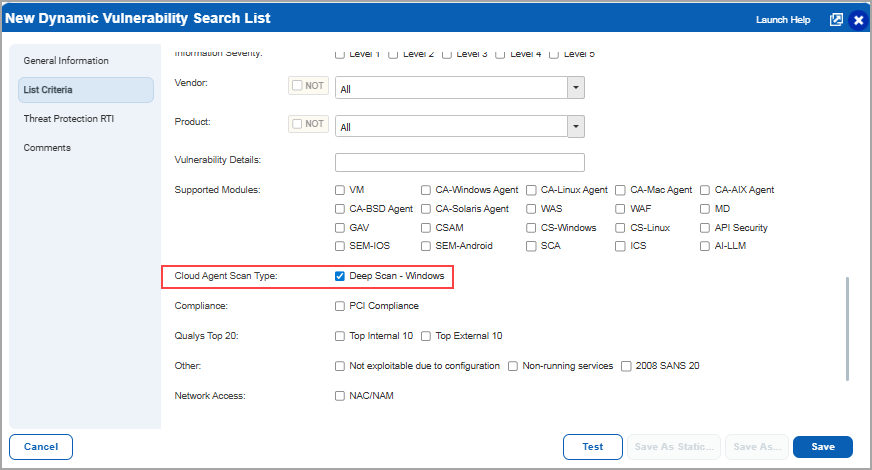Select the SCA module checkbox
The height and width of the screenshot is (470, 872).
531,246
